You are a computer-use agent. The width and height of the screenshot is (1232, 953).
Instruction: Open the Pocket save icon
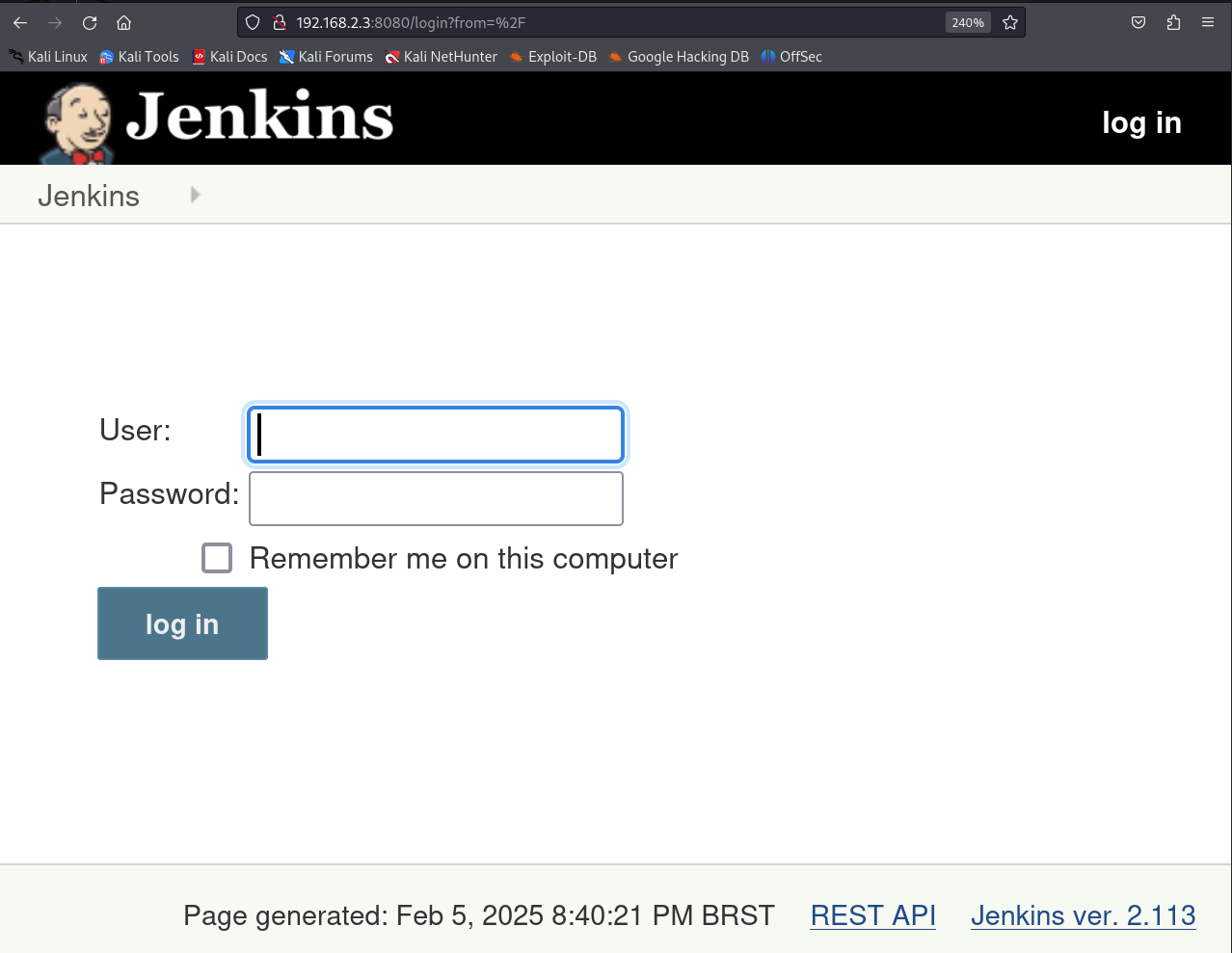tap(1138, 22)
